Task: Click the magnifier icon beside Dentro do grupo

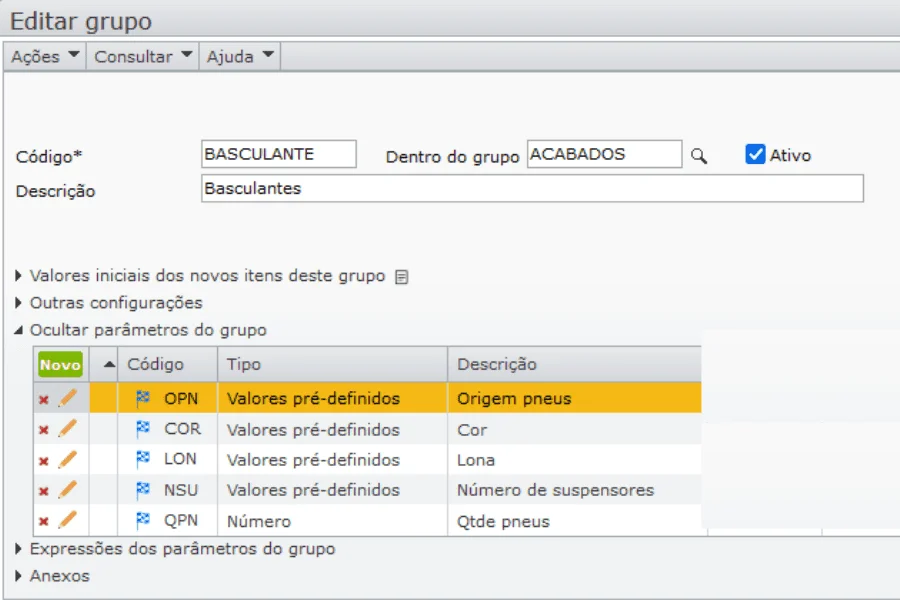Action: click(699, 156)
